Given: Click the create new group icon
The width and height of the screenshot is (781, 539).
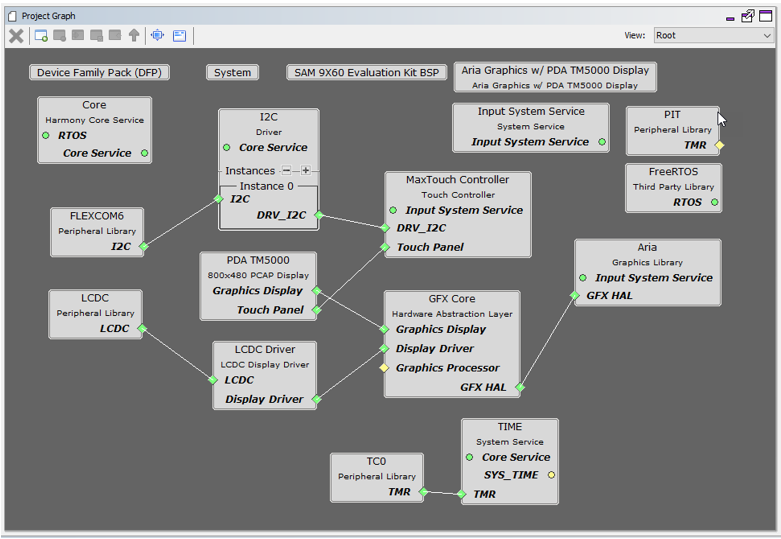Looking at the screenshot, I should pos(41,36).
